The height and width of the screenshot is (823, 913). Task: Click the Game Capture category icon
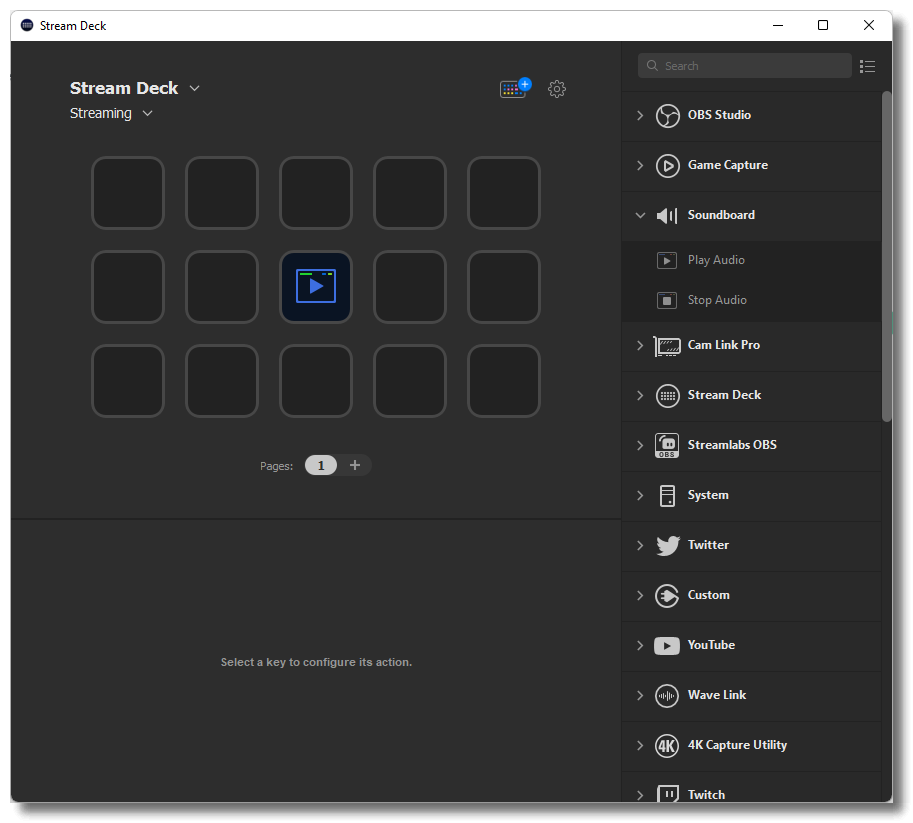[x=667, y=165]
